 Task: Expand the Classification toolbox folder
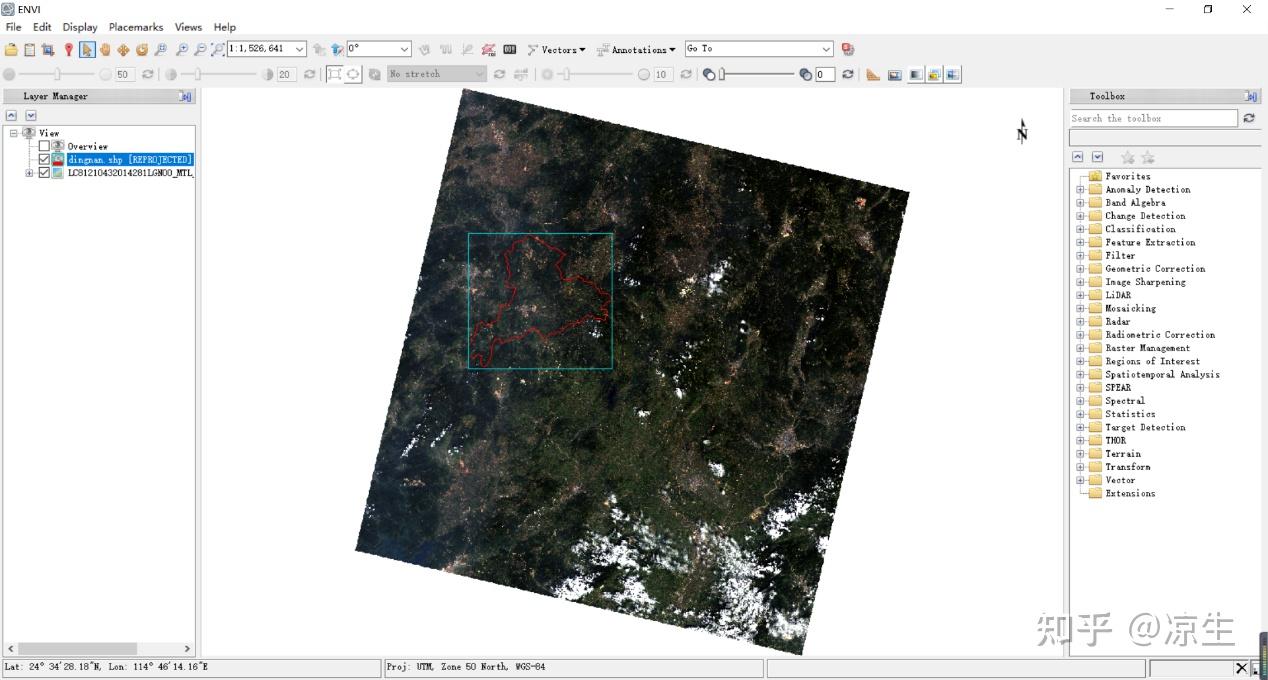pyautogui.click(x=1080, y=228)
